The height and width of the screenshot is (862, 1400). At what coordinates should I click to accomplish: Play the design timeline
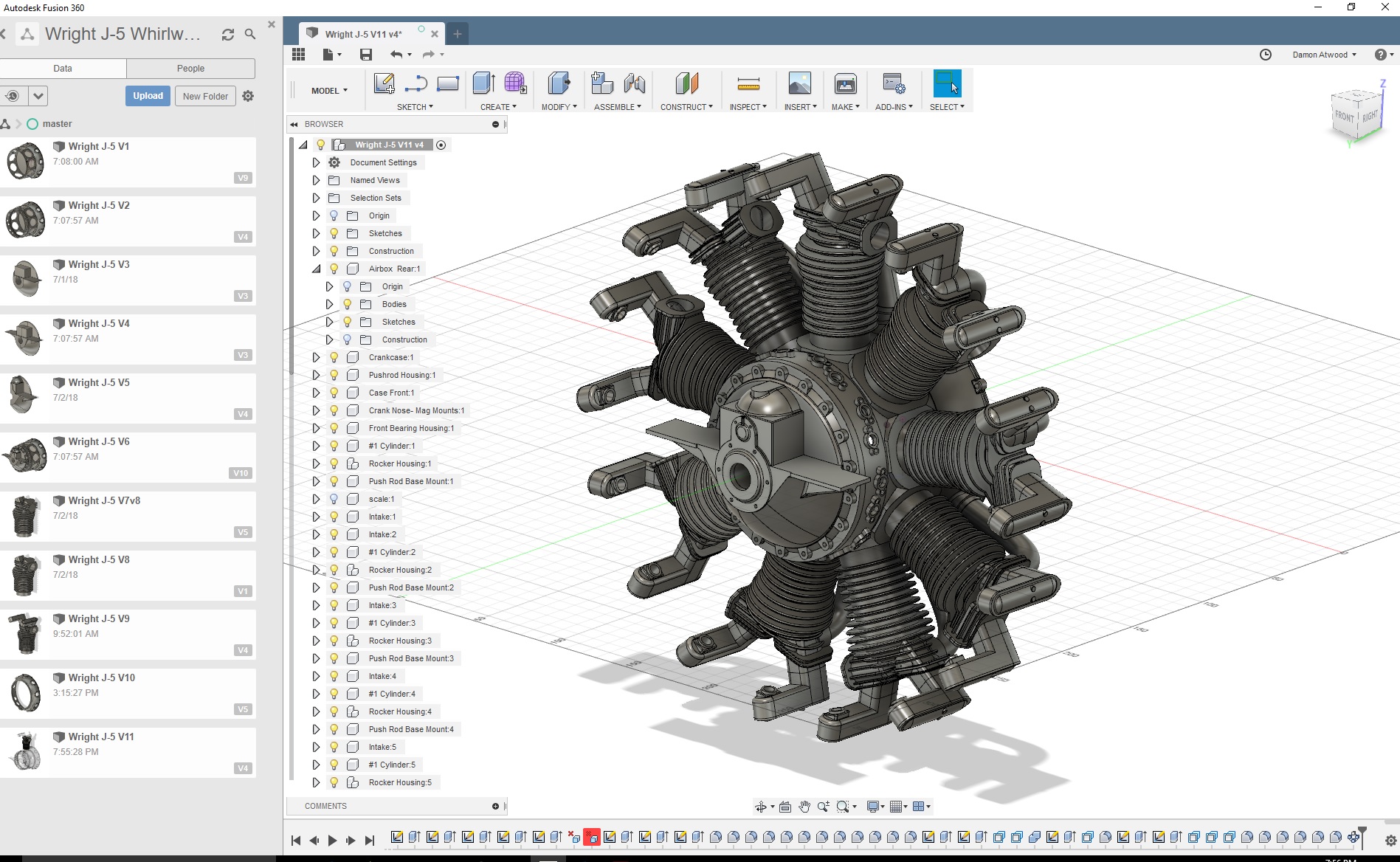click(x=332, y=840)
